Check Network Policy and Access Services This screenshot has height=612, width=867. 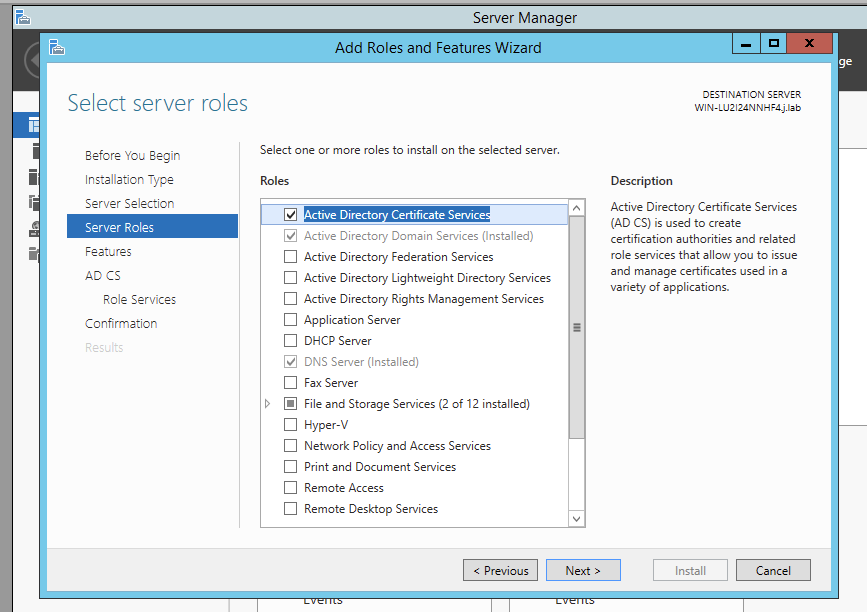290,446
